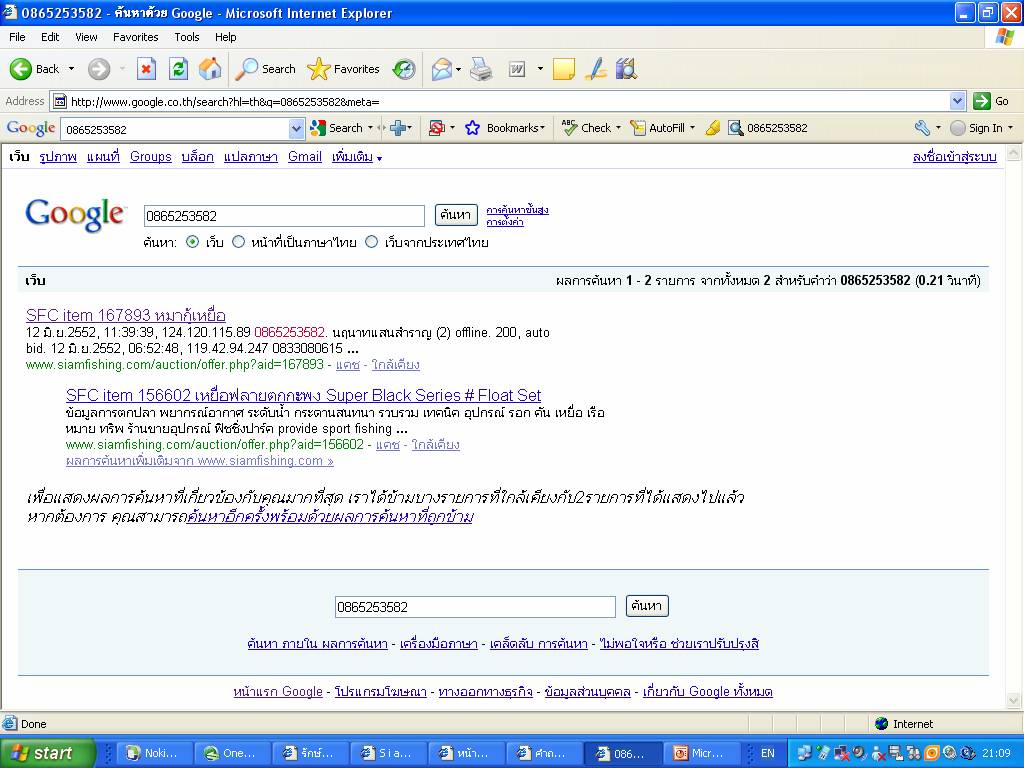Screen dimensions: 1024x768
Task: Click the ลงชื่อเข้าสู่ระบบ sign-in link
Action: [x=955, y=157]
